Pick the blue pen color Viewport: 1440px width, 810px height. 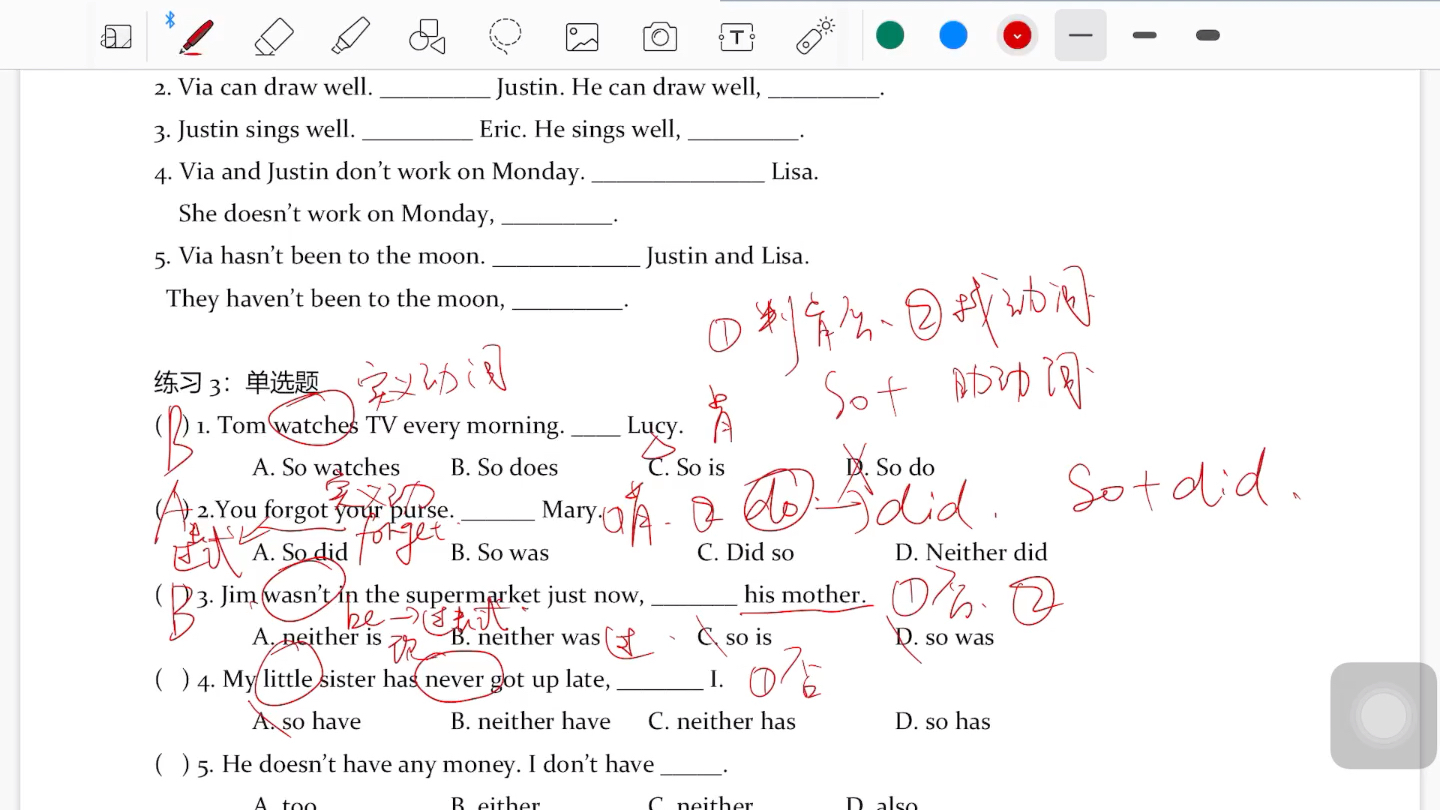954,35
